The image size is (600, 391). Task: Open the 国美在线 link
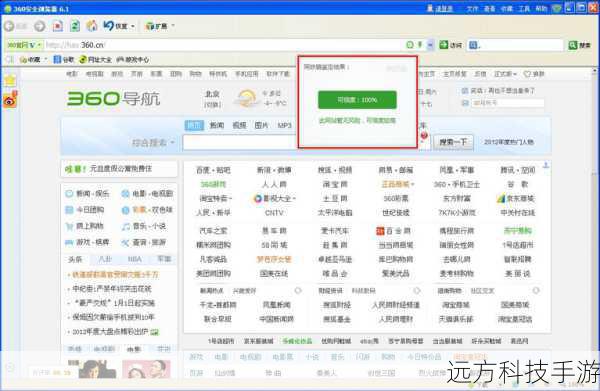[274, 274]
